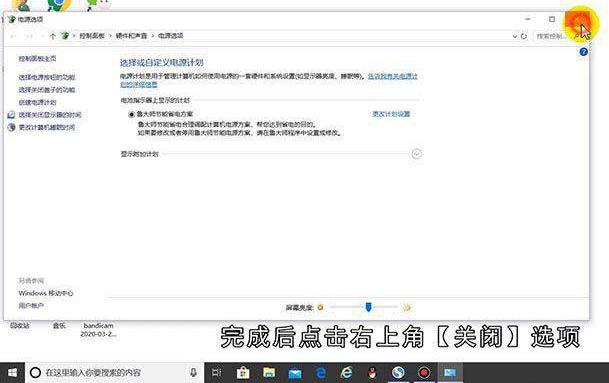Open the Mail app from the taskbar
This screenshot has width=609, height=383.
295,373
